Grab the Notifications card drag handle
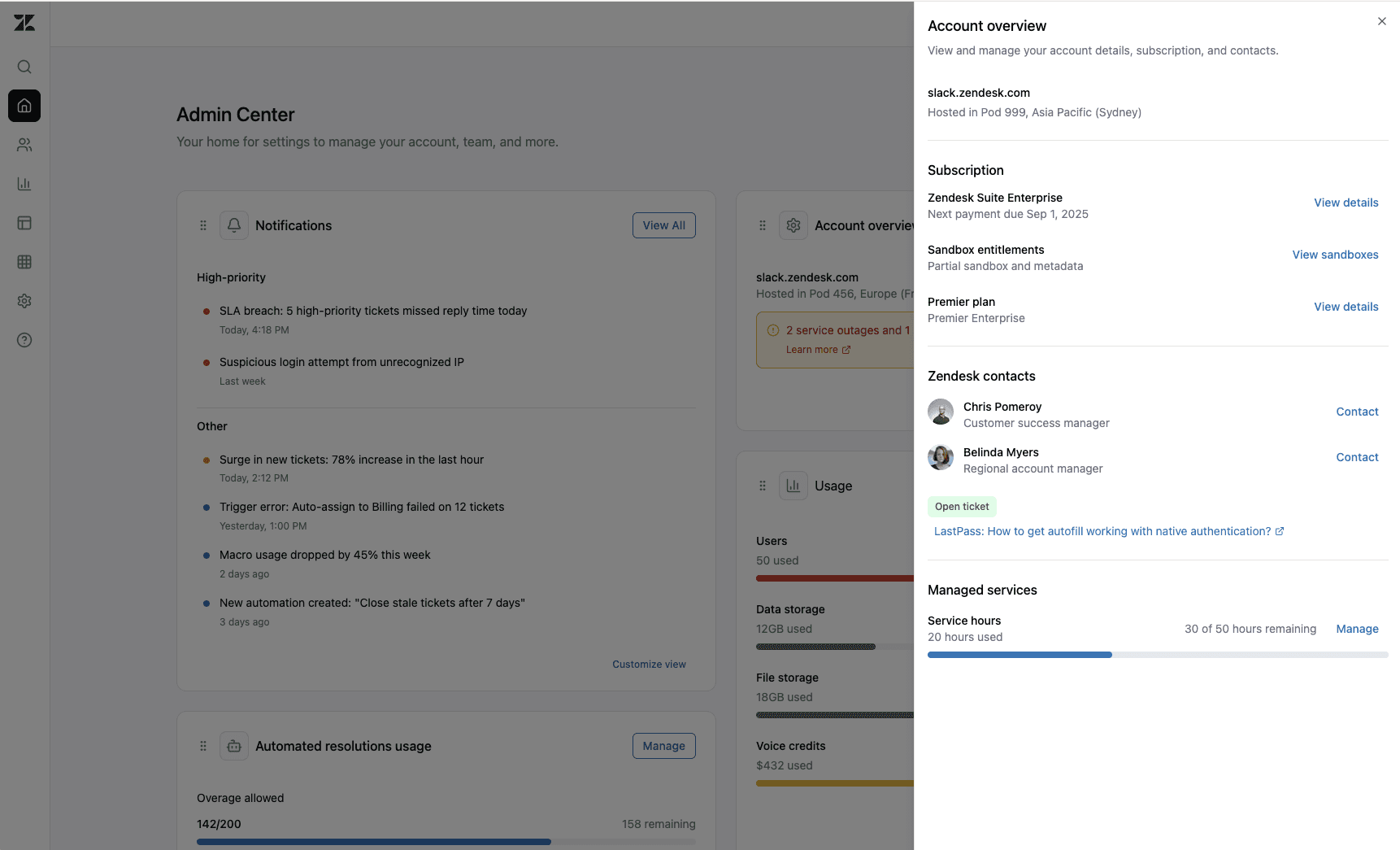 pos(203,225)
